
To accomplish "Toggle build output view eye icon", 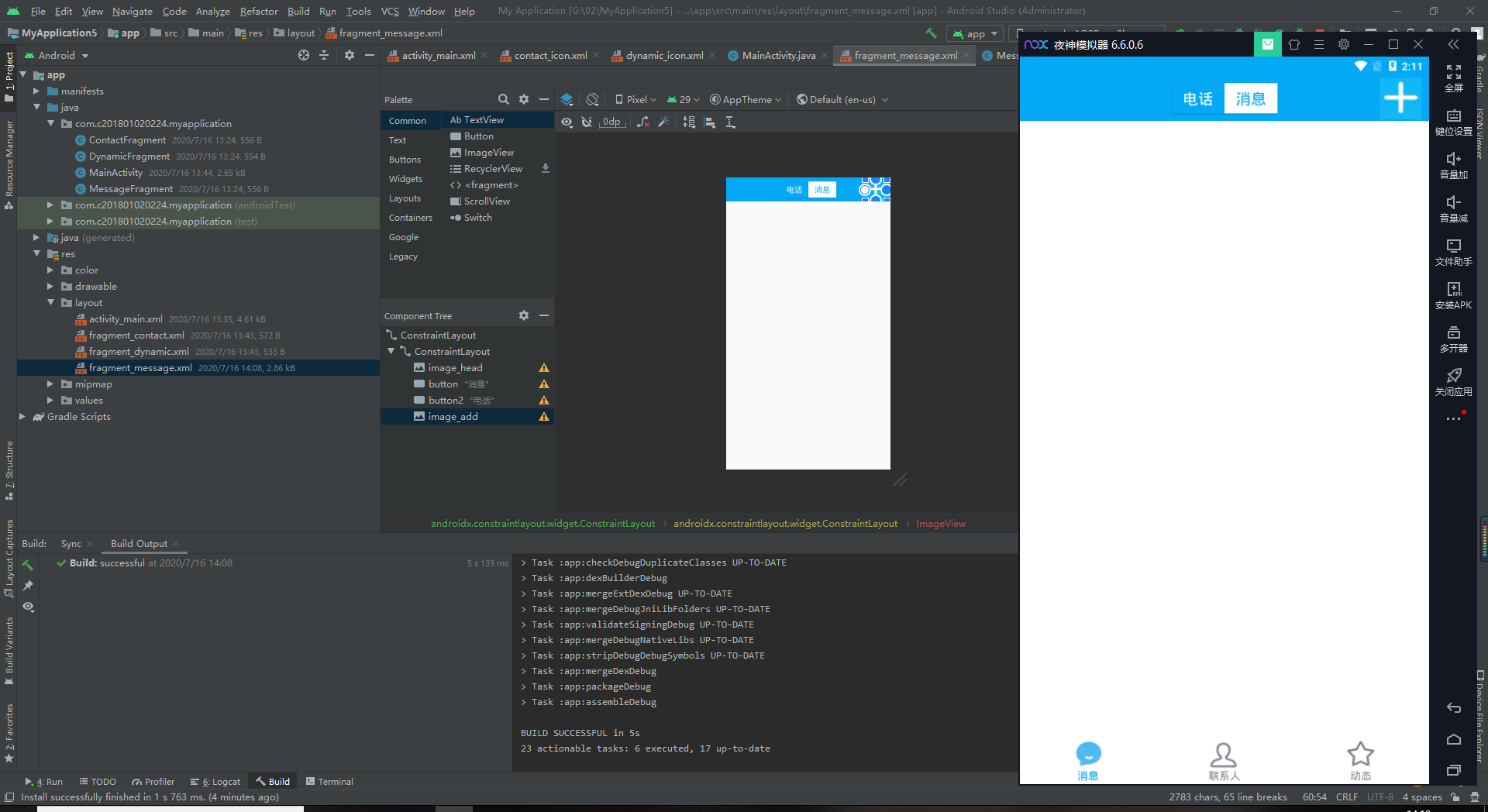I will (28, 607).
